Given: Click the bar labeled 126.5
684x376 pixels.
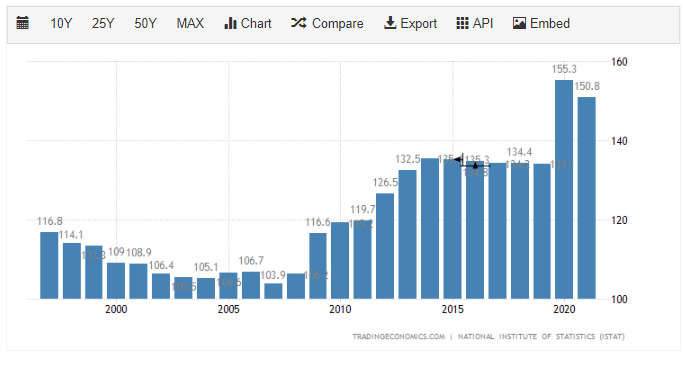Looking at the screenshot, I should coord(385,246).
